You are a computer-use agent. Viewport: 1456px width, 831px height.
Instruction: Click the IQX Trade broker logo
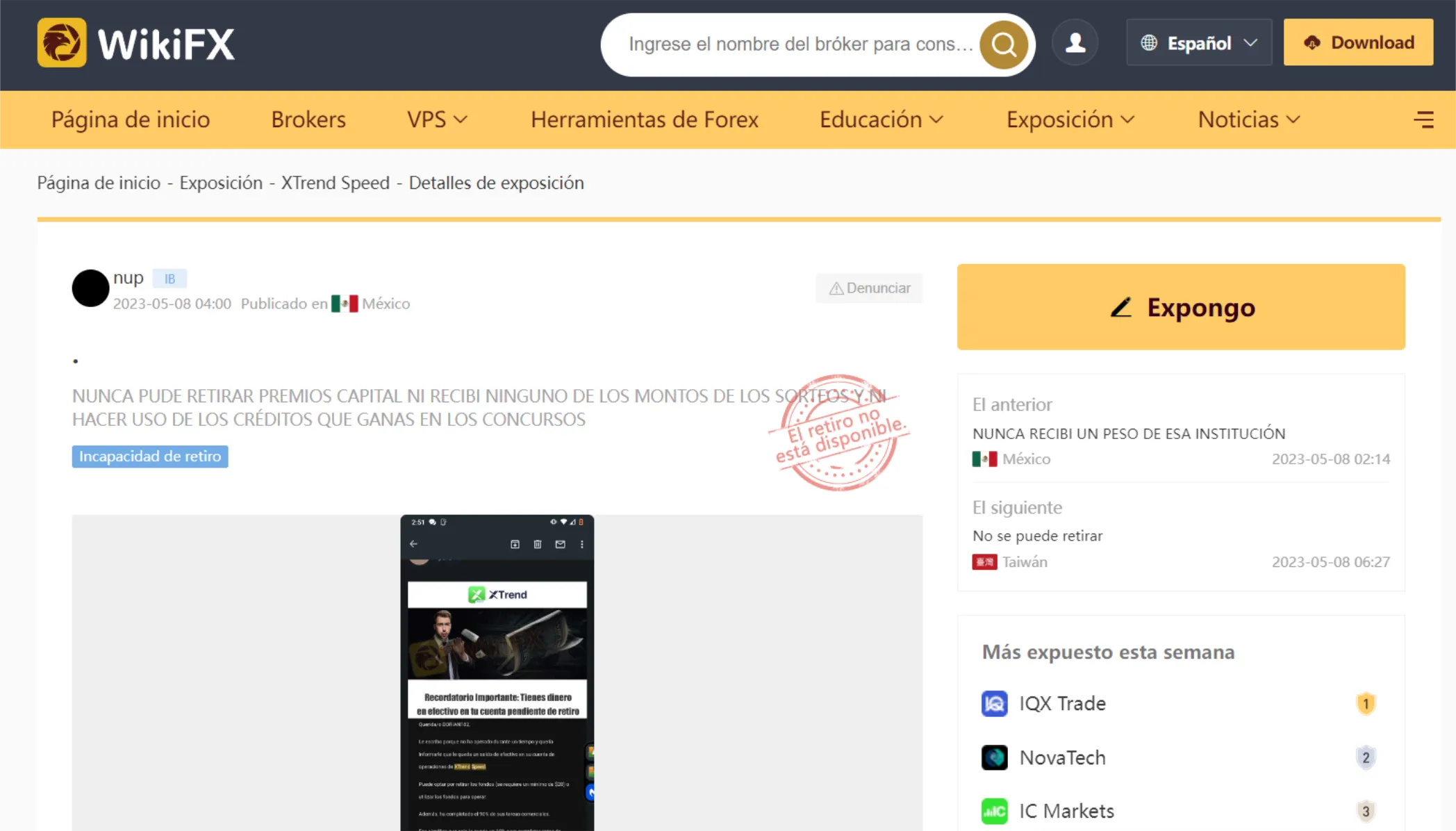click(994, 703)
